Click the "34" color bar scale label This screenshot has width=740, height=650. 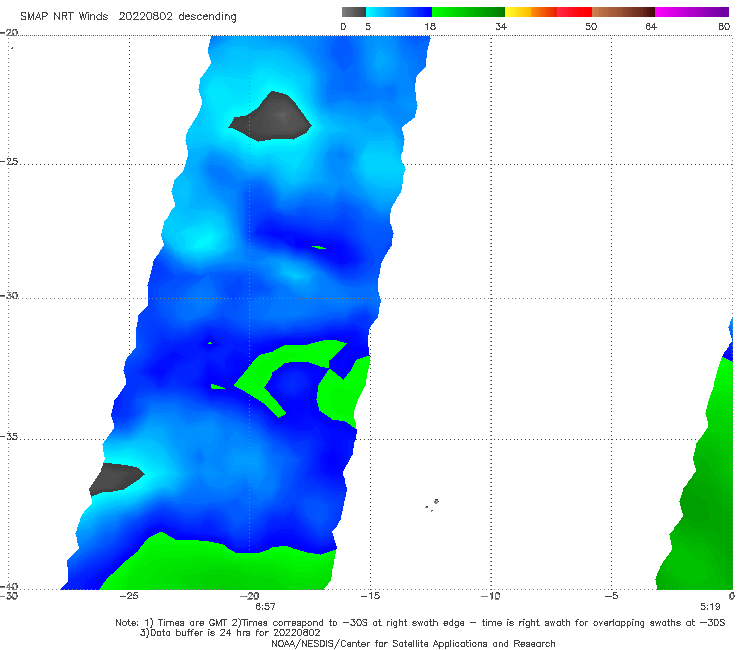(x=501, y=26)
